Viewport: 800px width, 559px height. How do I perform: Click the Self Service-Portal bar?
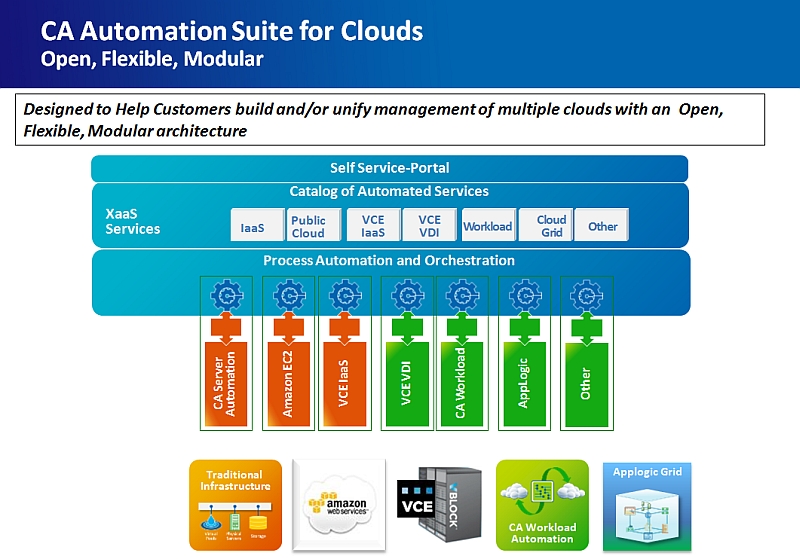[389, 168]
